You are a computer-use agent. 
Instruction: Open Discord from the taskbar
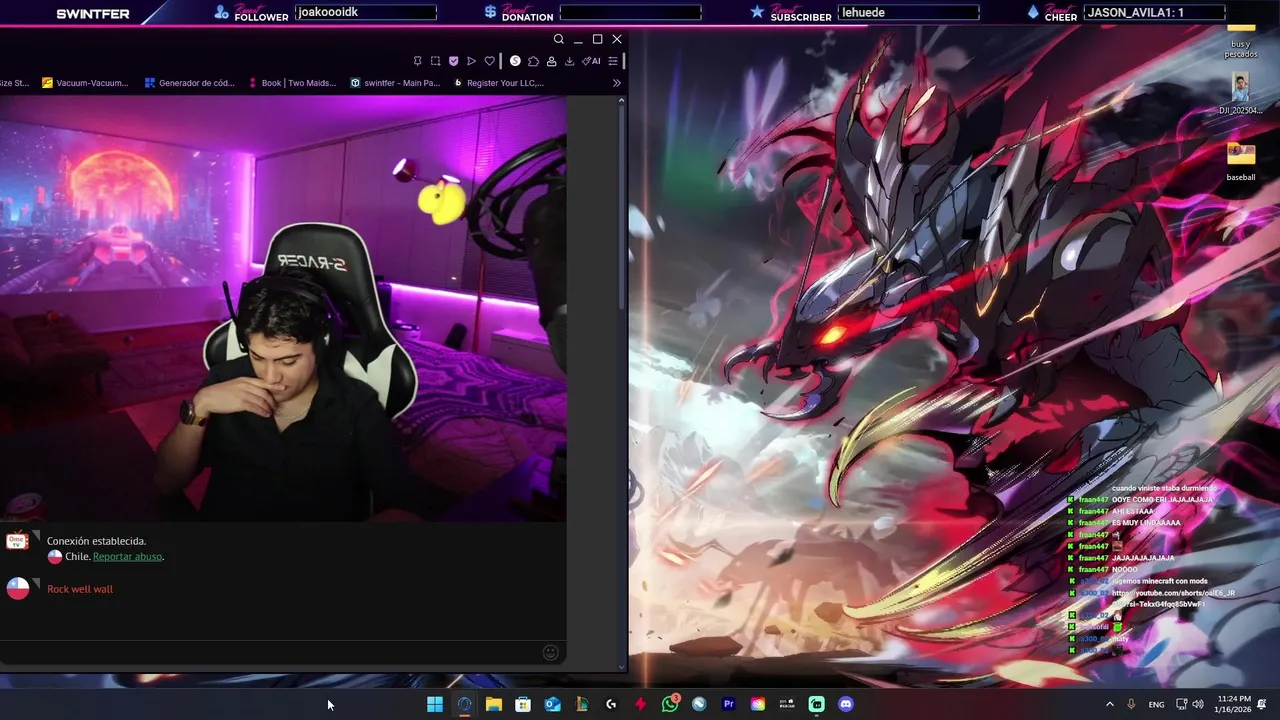pyautogui.click(x=846, y=704)
